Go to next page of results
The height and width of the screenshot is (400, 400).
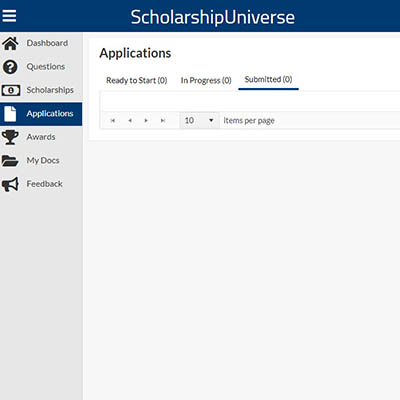point(146,121)
